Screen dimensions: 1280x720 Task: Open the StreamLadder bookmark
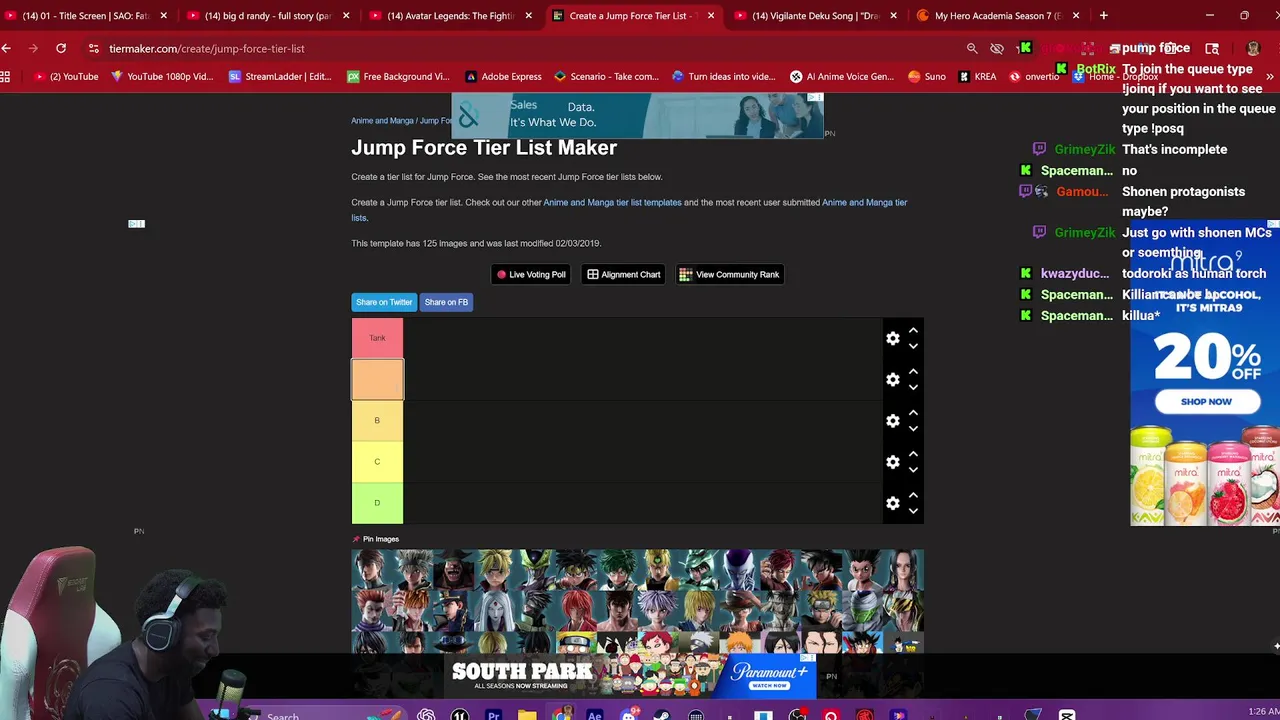click(x=281, y=76)
